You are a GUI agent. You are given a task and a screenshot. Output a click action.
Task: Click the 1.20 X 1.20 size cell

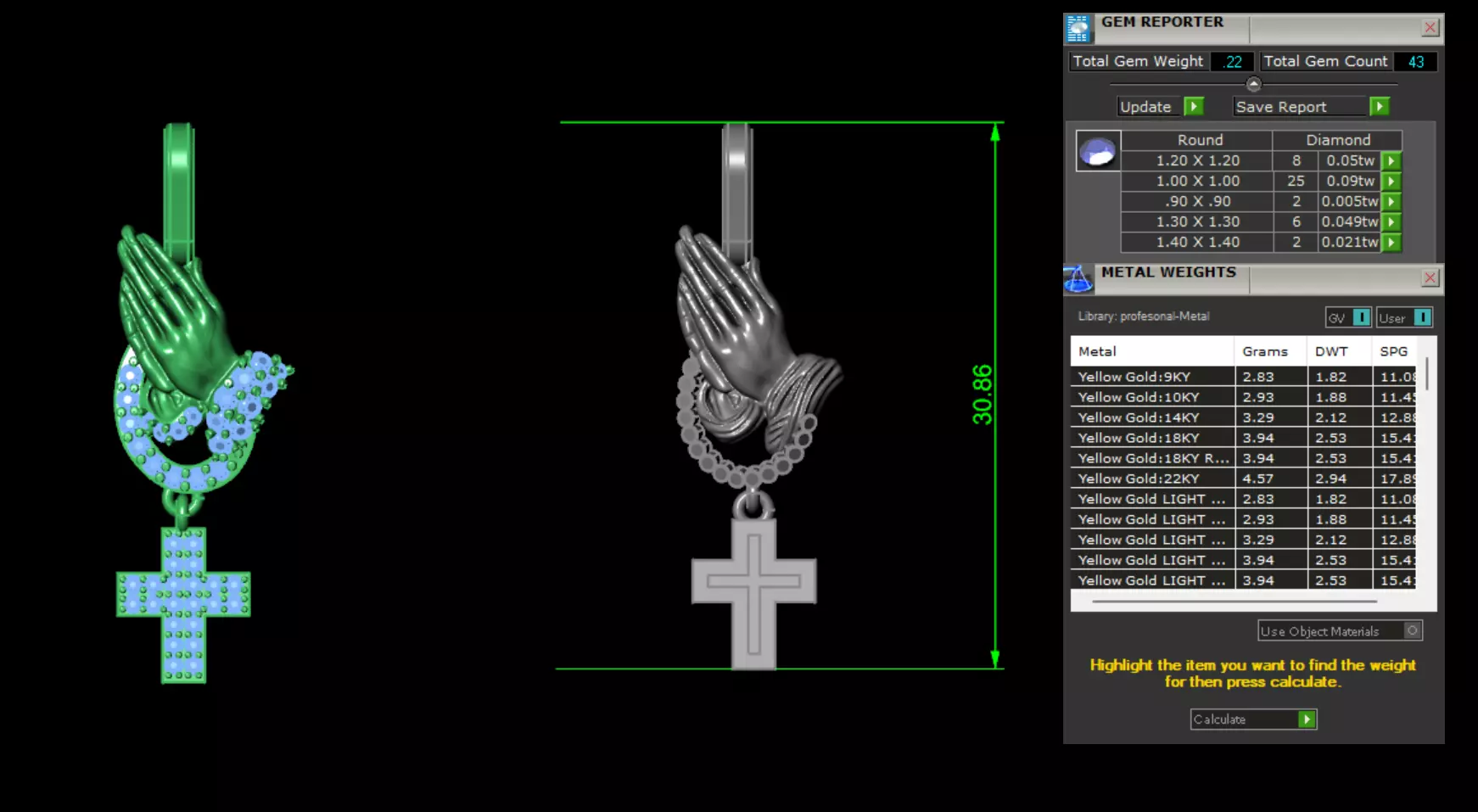point(1197,160)
